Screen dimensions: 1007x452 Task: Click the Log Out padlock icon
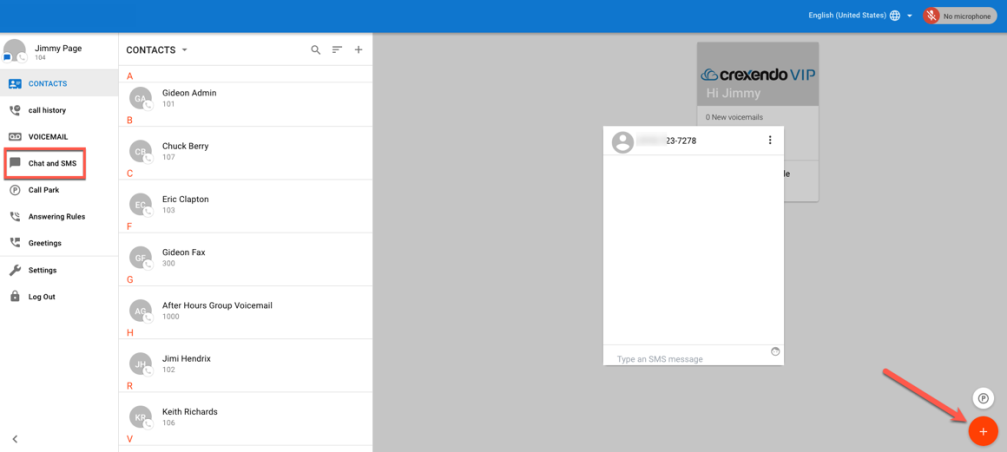click(15, 297)
